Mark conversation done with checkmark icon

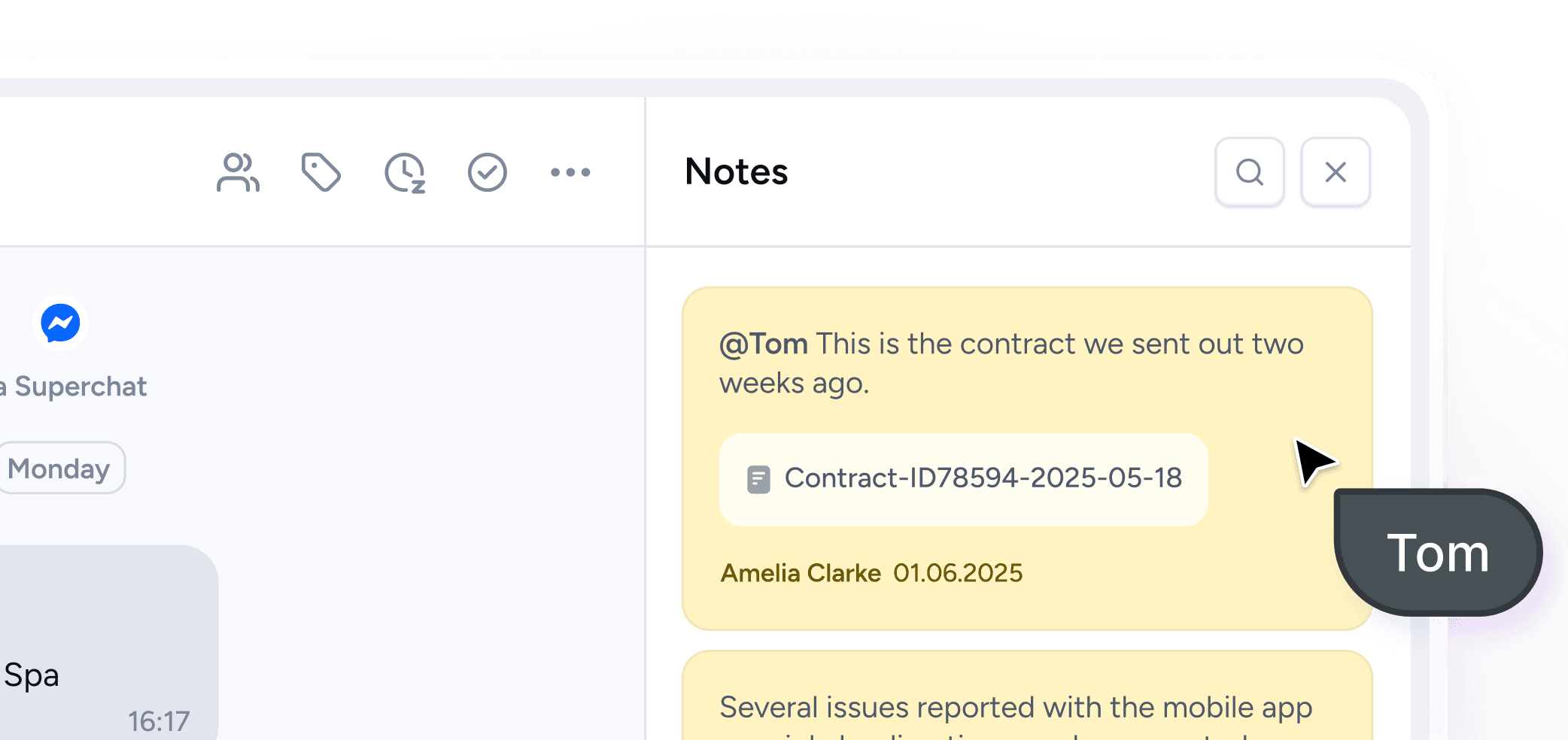point(488,173)
